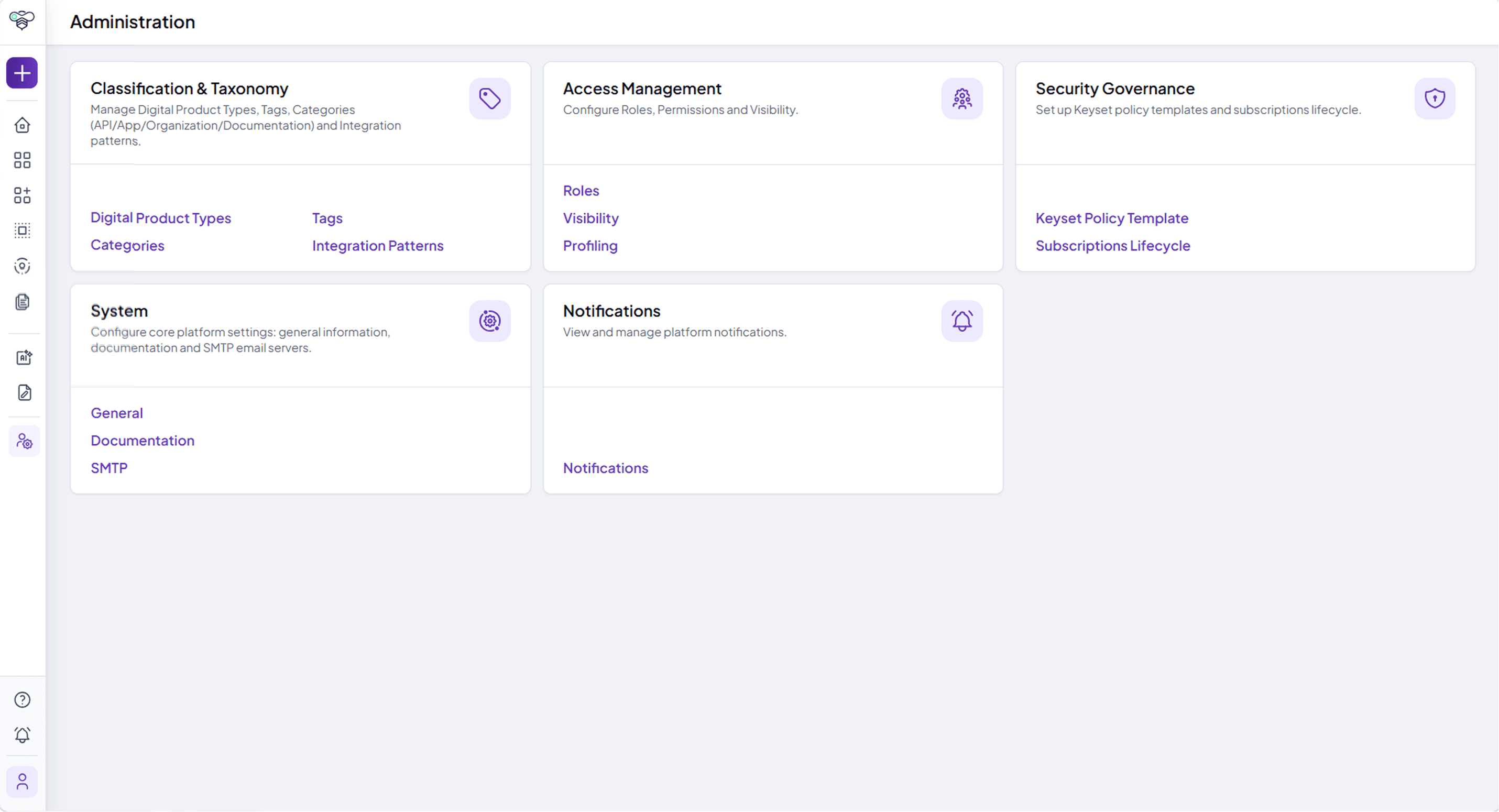The image size is (1499, 812).
Task: Select the user settings administration sidebar icon
Action: pyautogui.click(x=24, y=441)
